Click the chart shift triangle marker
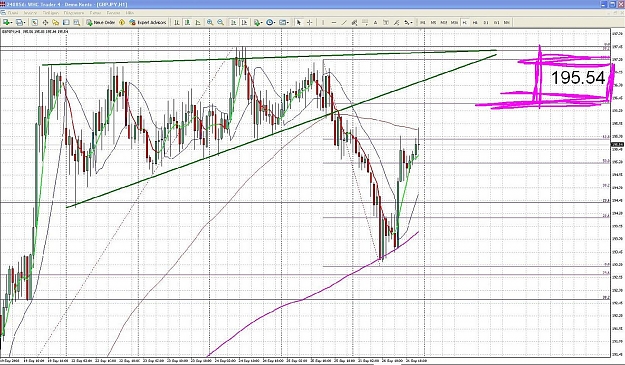 coord(421,30)
